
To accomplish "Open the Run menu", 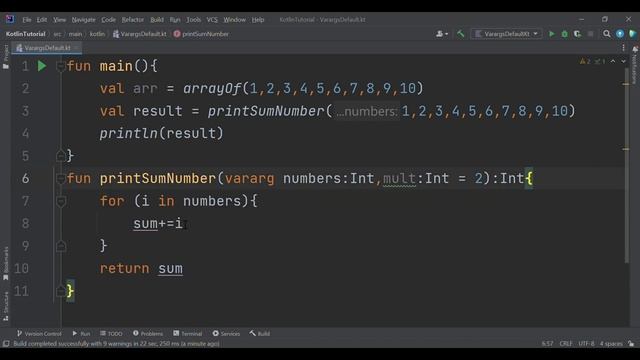I will 175,20.
